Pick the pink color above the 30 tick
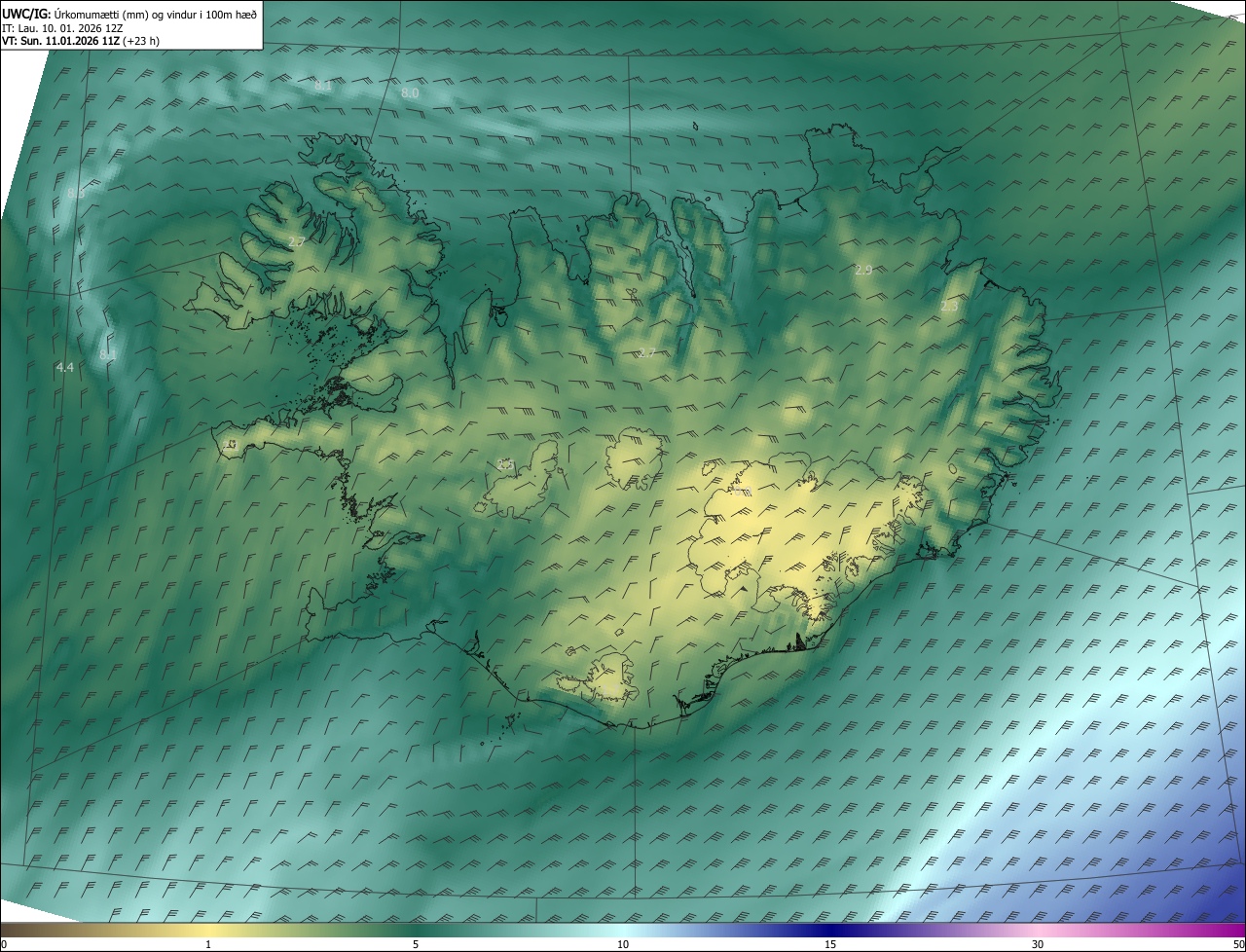This screenshot has height=952, width=1246. point(1038,930)
